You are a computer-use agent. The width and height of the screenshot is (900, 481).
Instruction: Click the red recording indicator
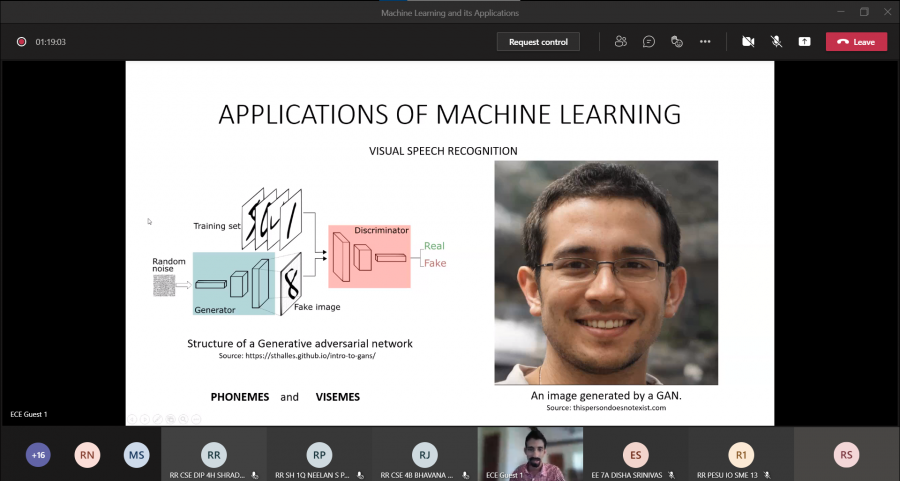21,42
